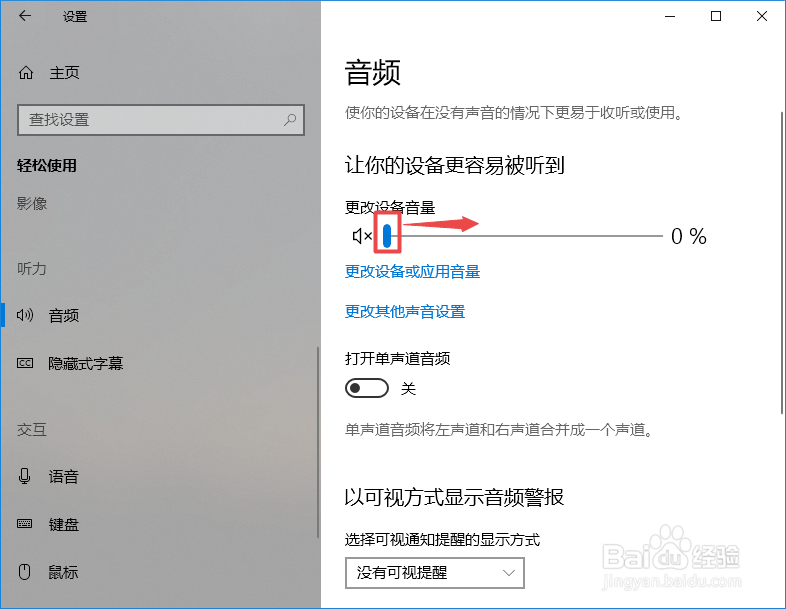Click the 查找设置 search field
Screen dimensions: 786x609
pyautogui.click(x=161, y=120)
